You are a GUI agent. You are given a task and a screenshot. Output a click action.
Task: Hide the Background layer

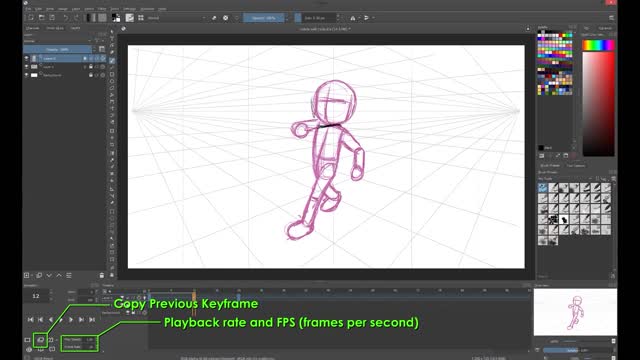[27, 75]
